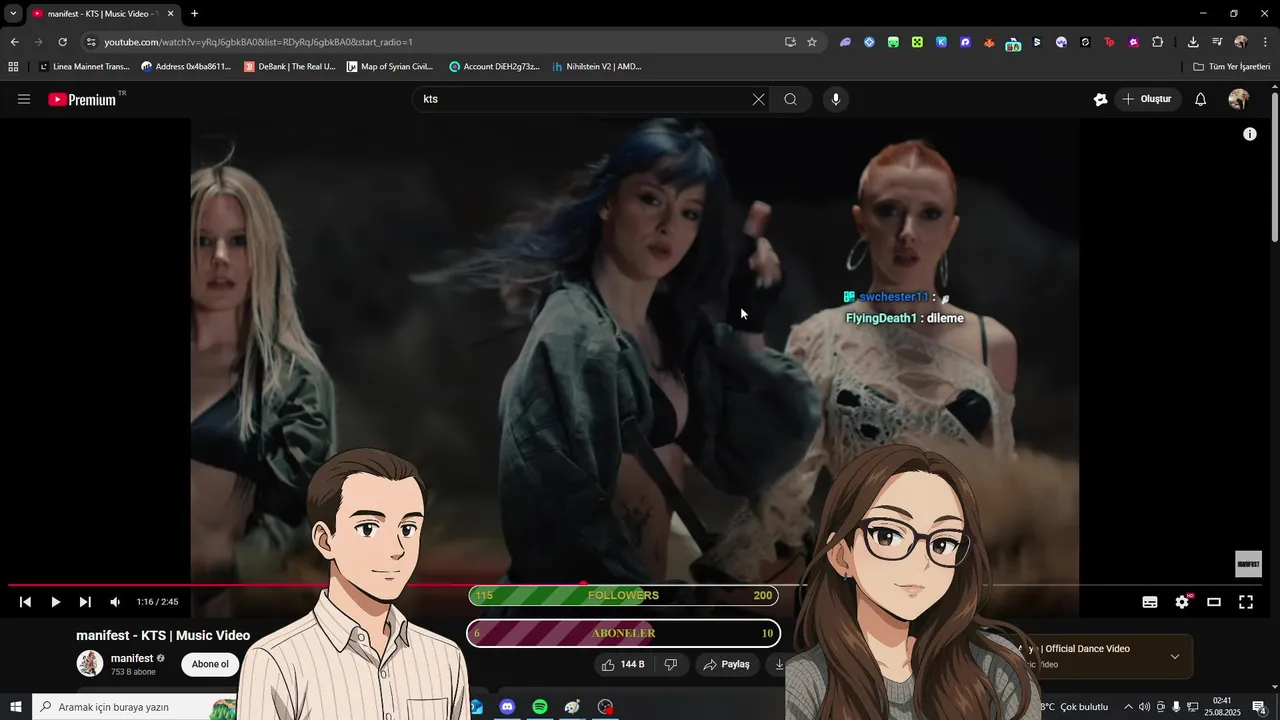1280x720 pixels.
Task: Open Linea Mainnet Trans... bookmark
Action: [x=84, y=67]
